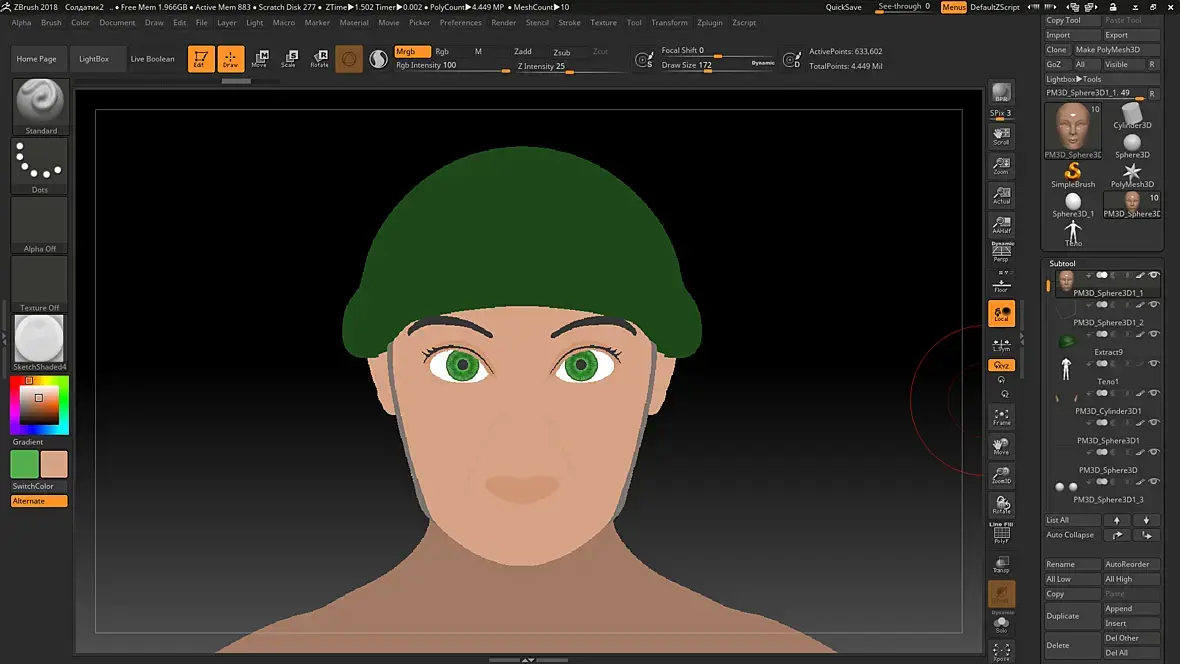Click the Scroll canvas icon
The width and height of the screenshot is (1180, 664).
point(1001,136)
